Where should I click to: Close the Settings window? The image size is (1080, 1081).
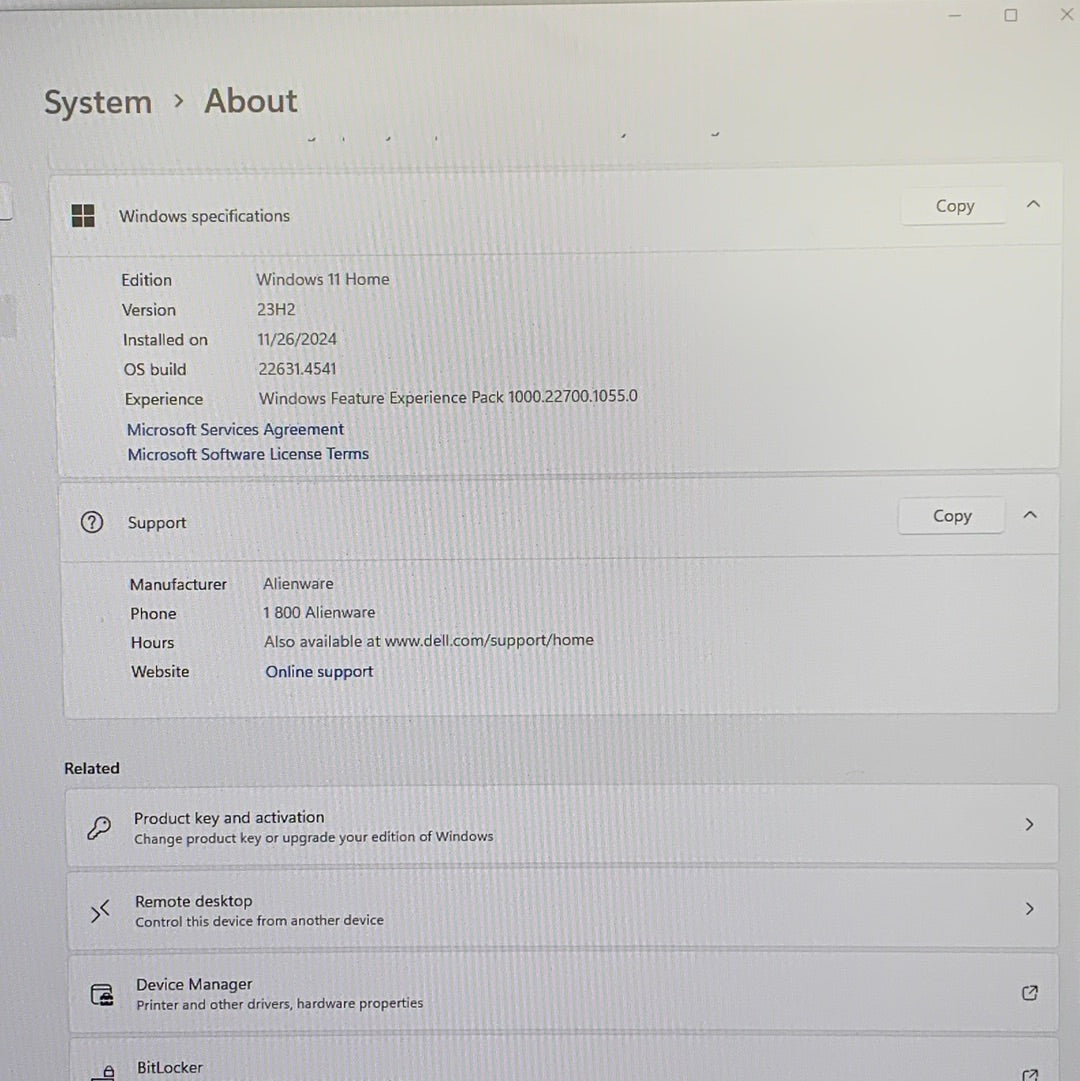[x=1066, y=14]
